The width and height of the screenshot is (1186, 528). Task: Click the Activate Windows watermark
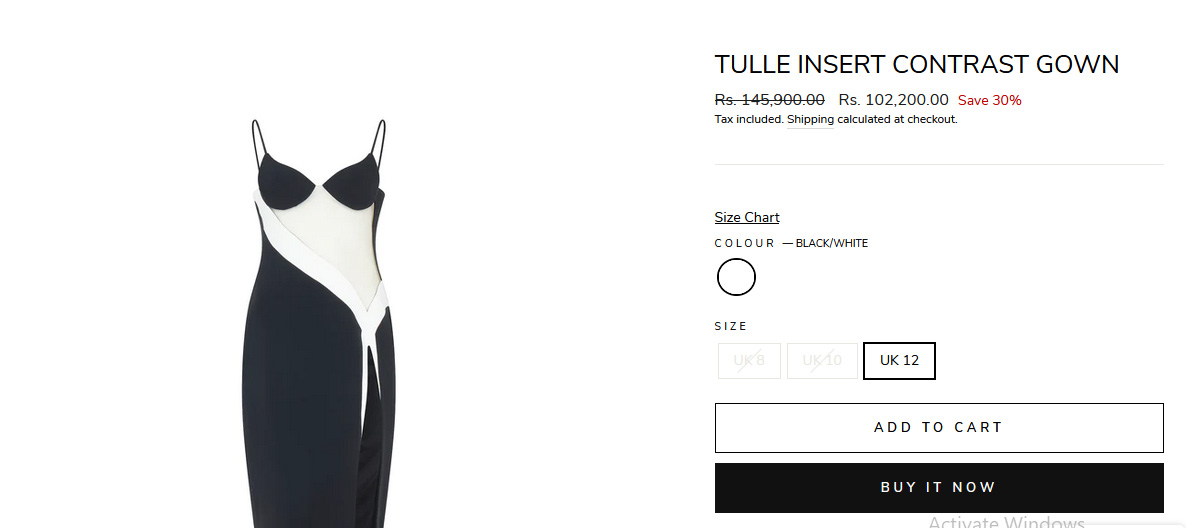tap(1006, 522)
